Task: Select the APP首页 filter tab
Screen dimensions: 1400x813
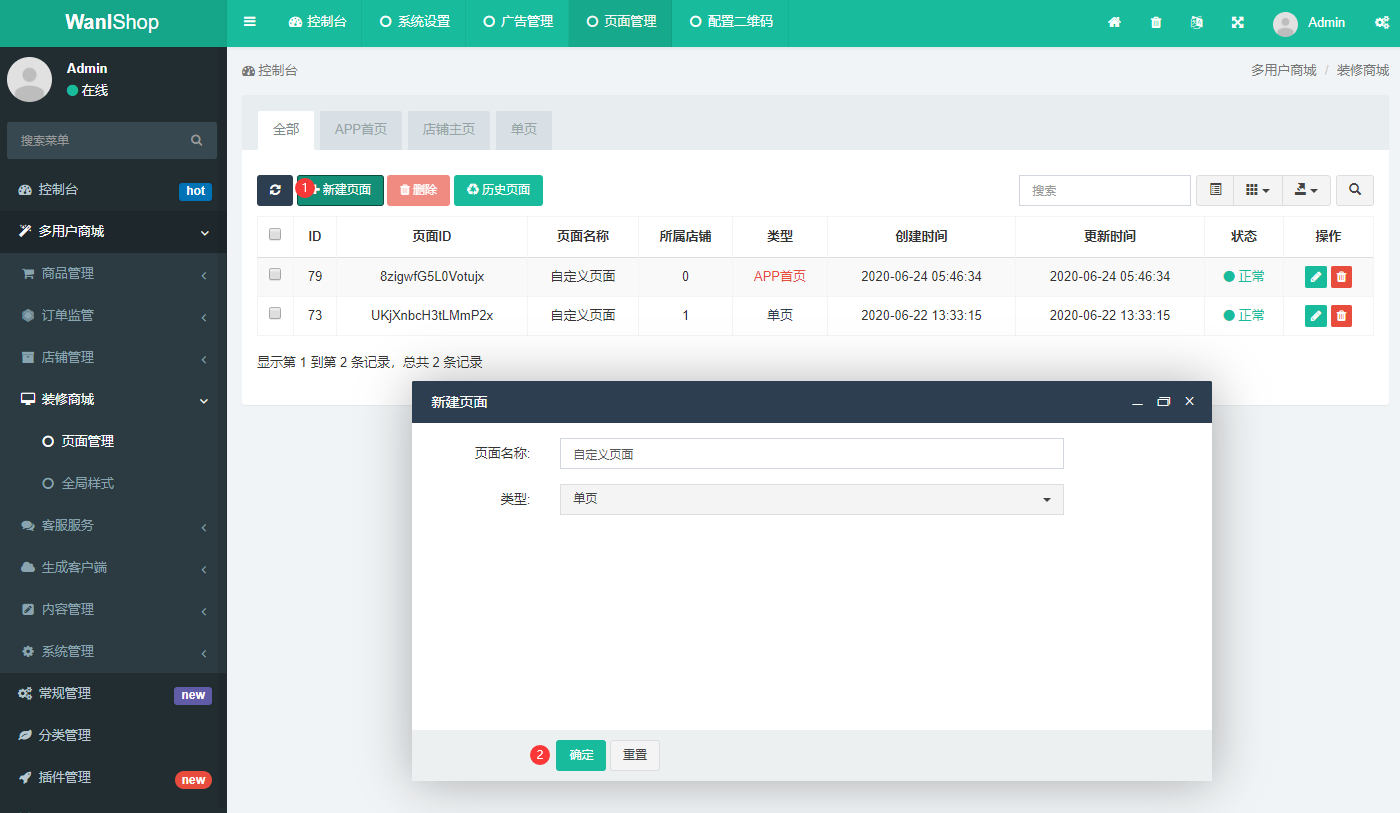Action: 361,130
